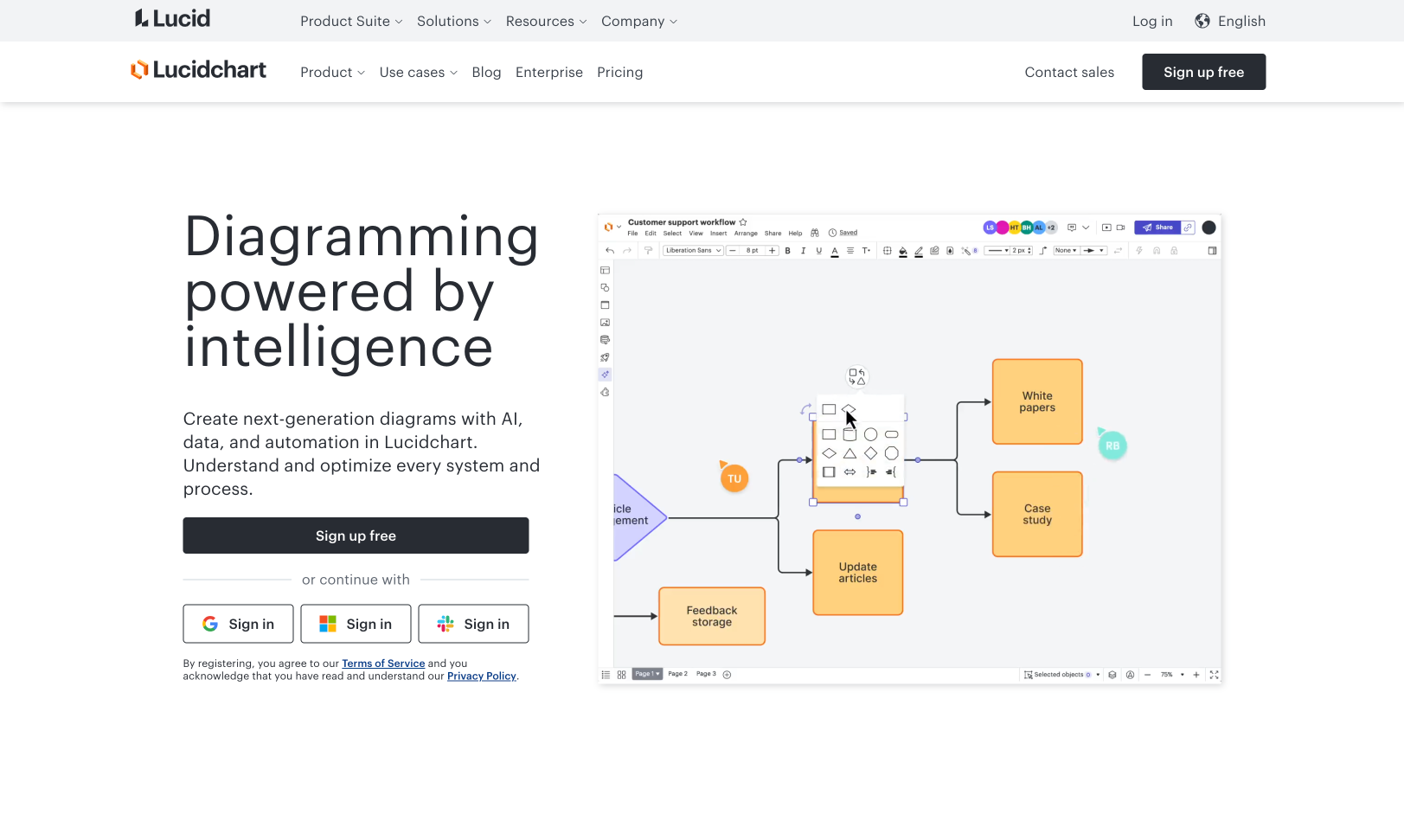The height and width of the screenshot is (840, 1404).
Task: Open the Solutions dropdown
Action: [453, 22]
